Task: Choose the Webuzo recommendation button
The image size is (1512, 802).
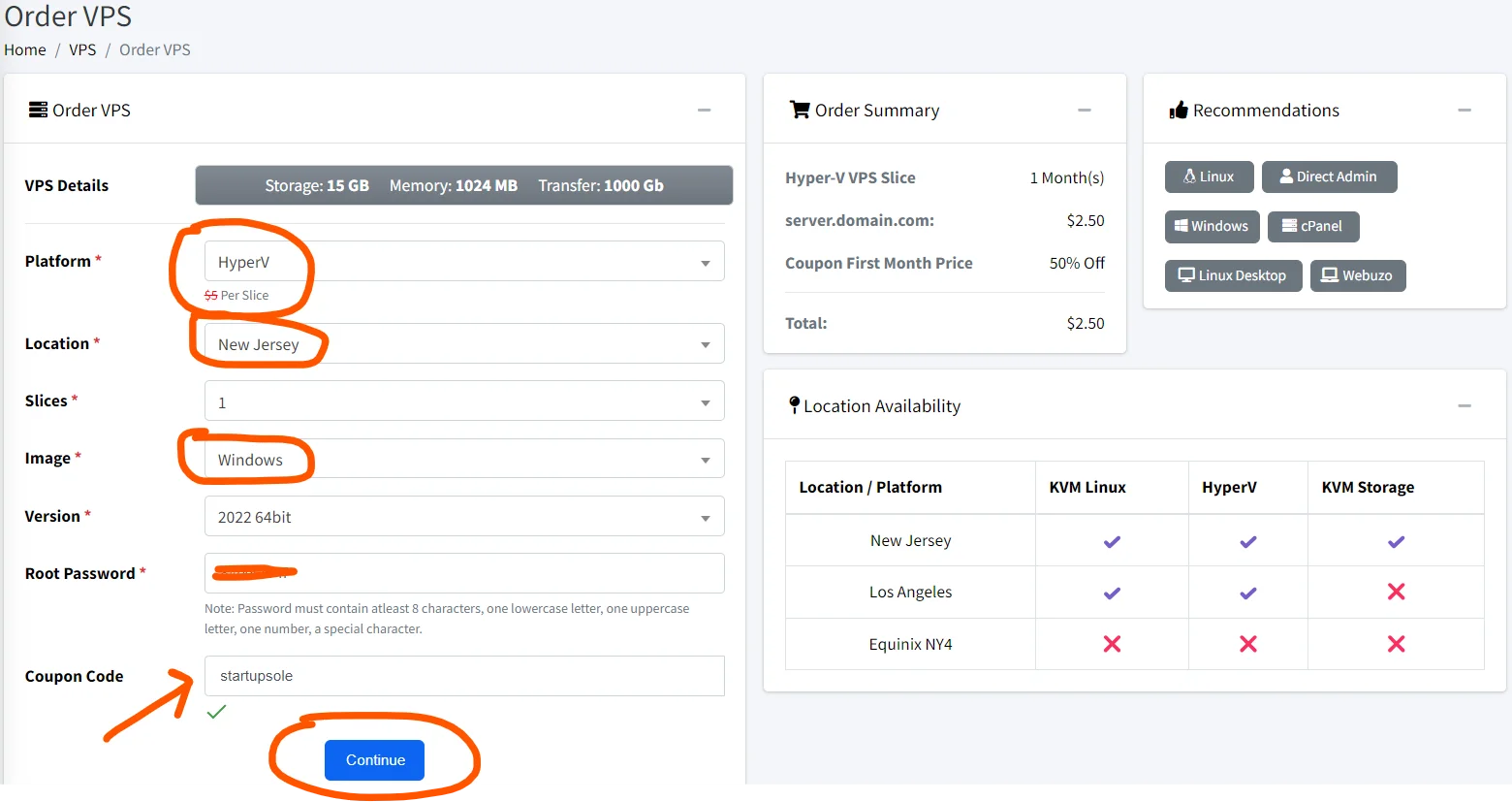Action: pos(1357,275)
